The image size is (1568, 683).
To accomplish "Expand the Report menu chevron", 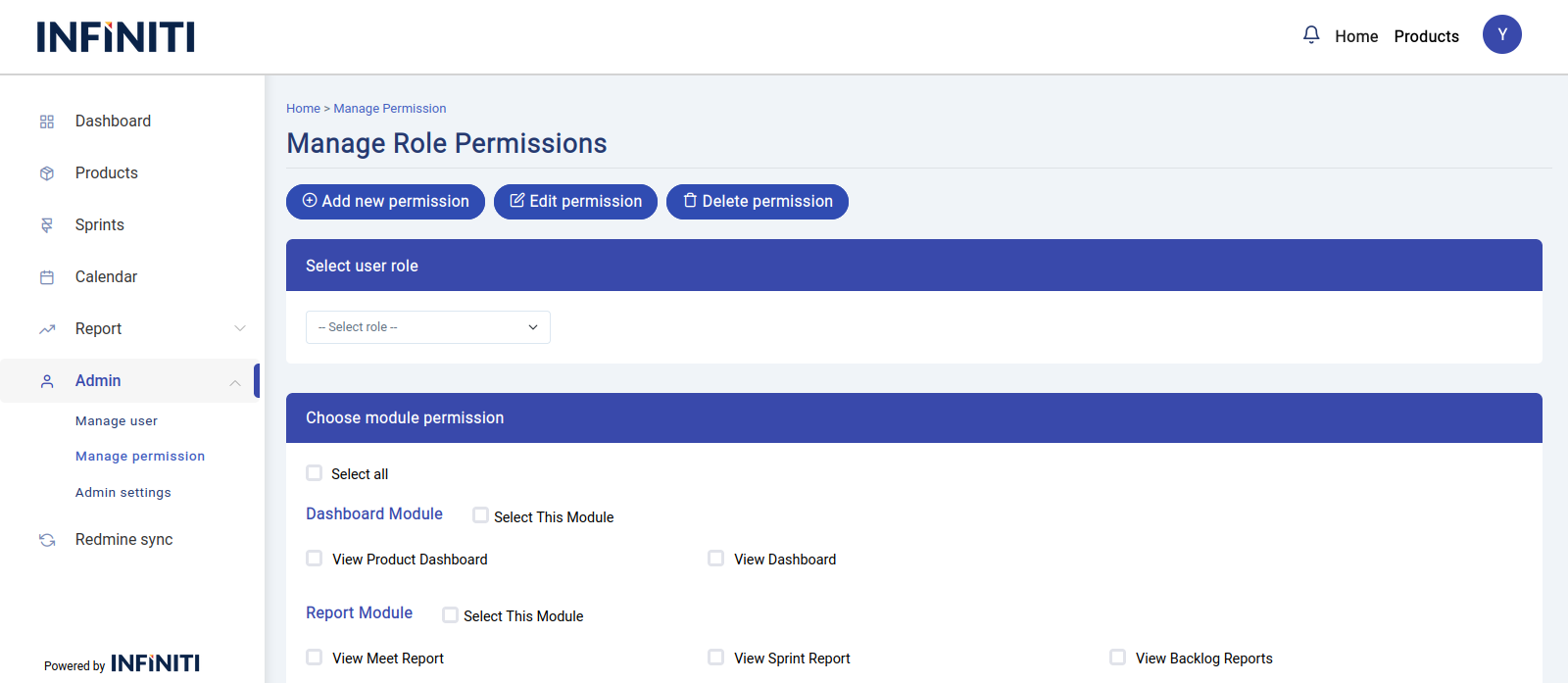I will pos(240,329).
